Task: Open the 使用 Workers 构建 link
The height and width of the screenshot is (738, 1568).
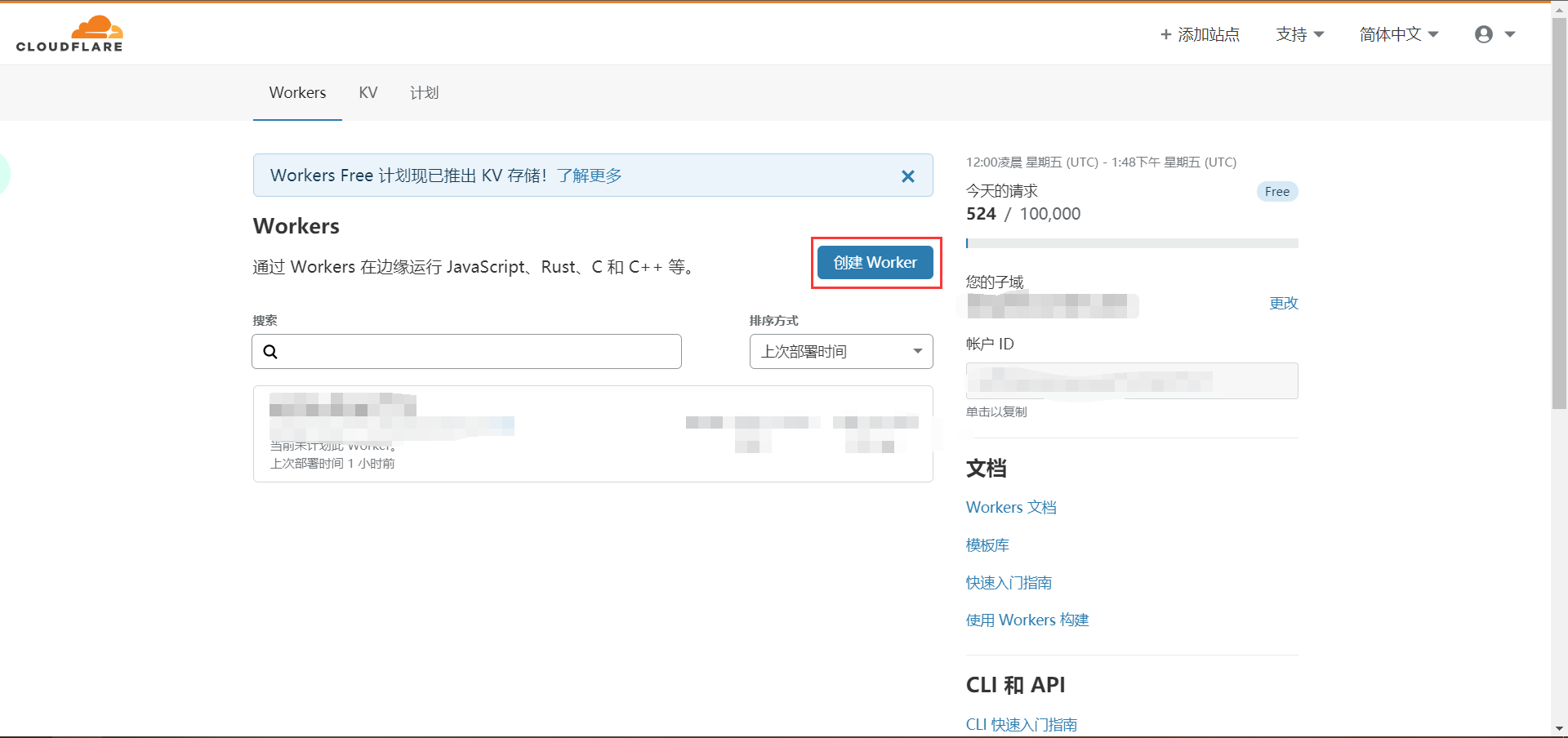Action: click(x=1027, y=620)
